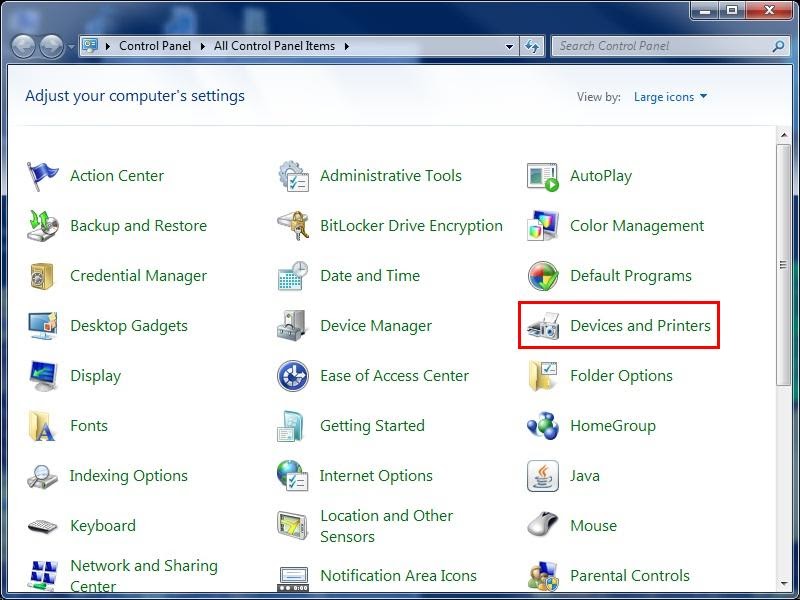The width and height of the screenshot is (800, 600).
Task: Open the Java text link
Action: tap(585, 476)
